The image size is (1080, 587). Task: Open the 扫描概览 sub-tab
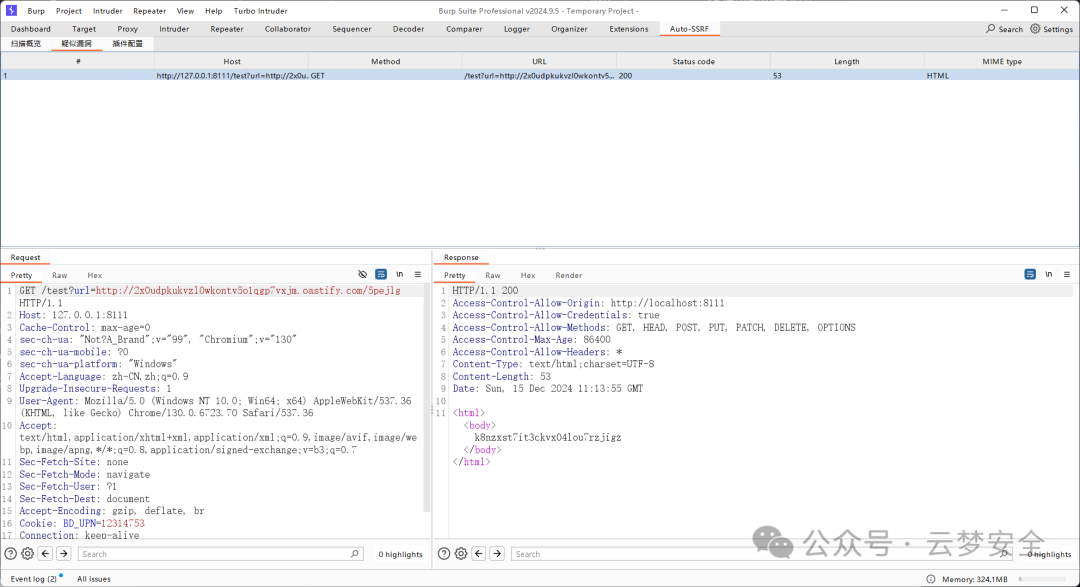25,43
